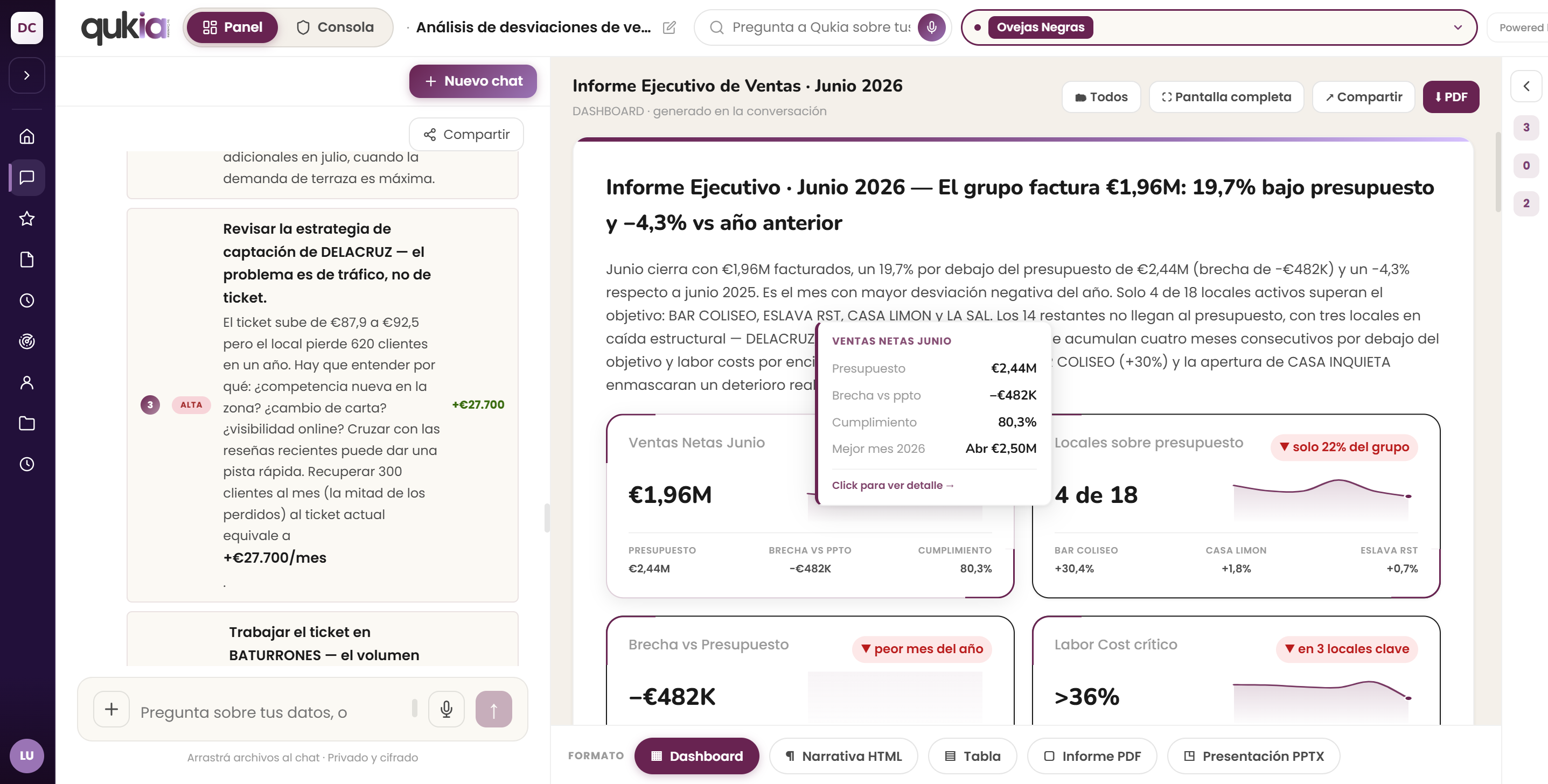Focus the Pregunta a Qukia search field

pos(820,27)
